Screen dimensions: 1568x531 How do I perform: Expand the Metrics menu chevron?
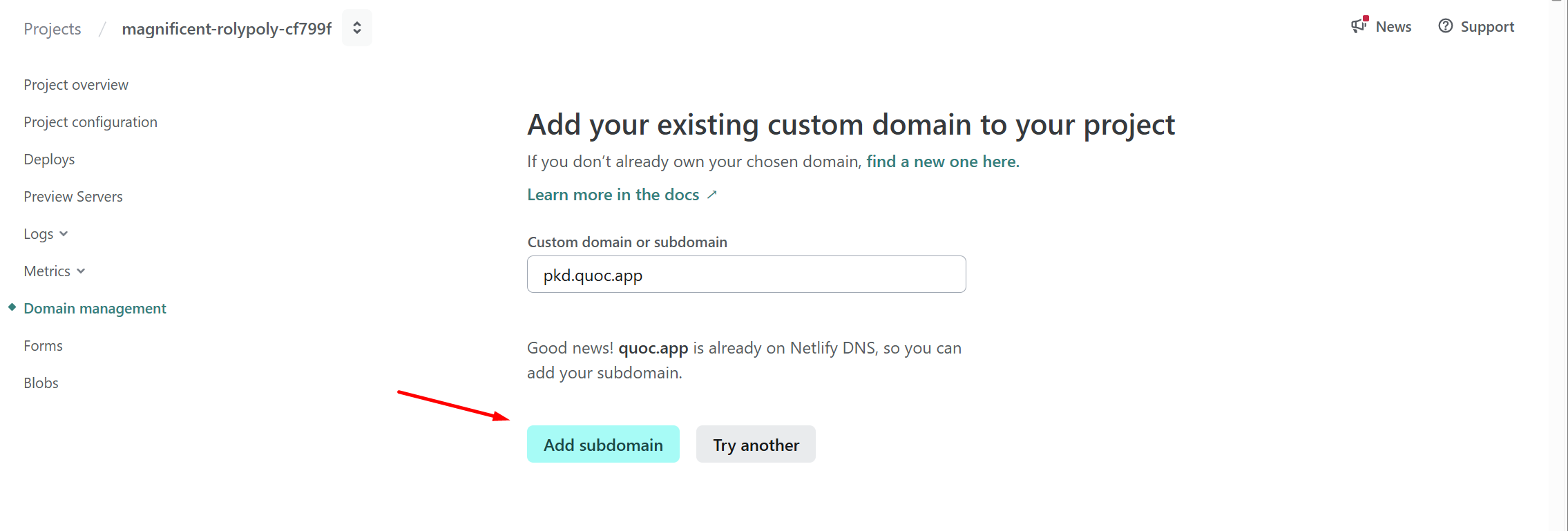[81, 271]
